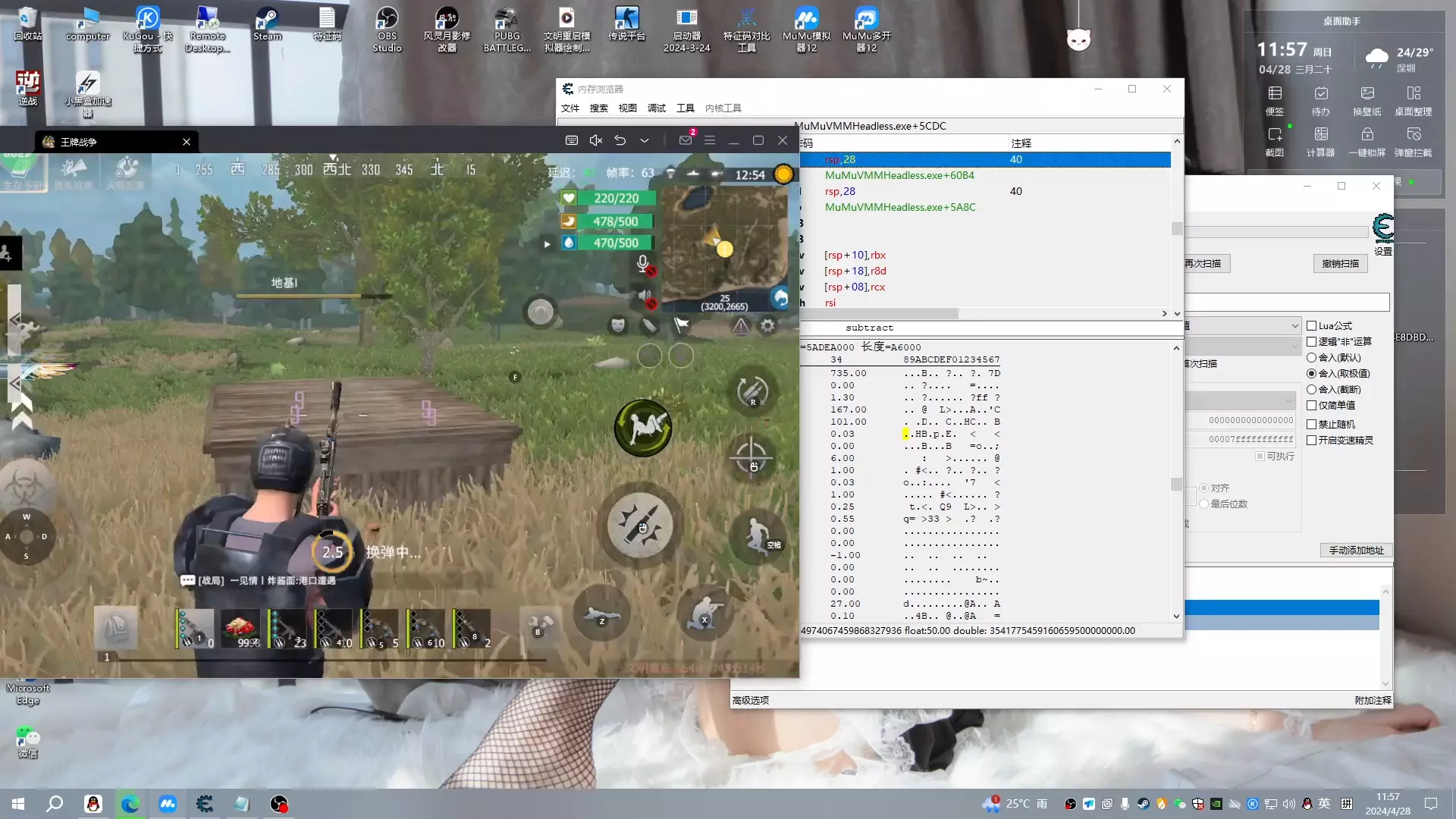This screenshot has height=819, width=1456.
Task: Click the 手动添加地址 button
Action: pyautogui.click(x=1356, y=551)
